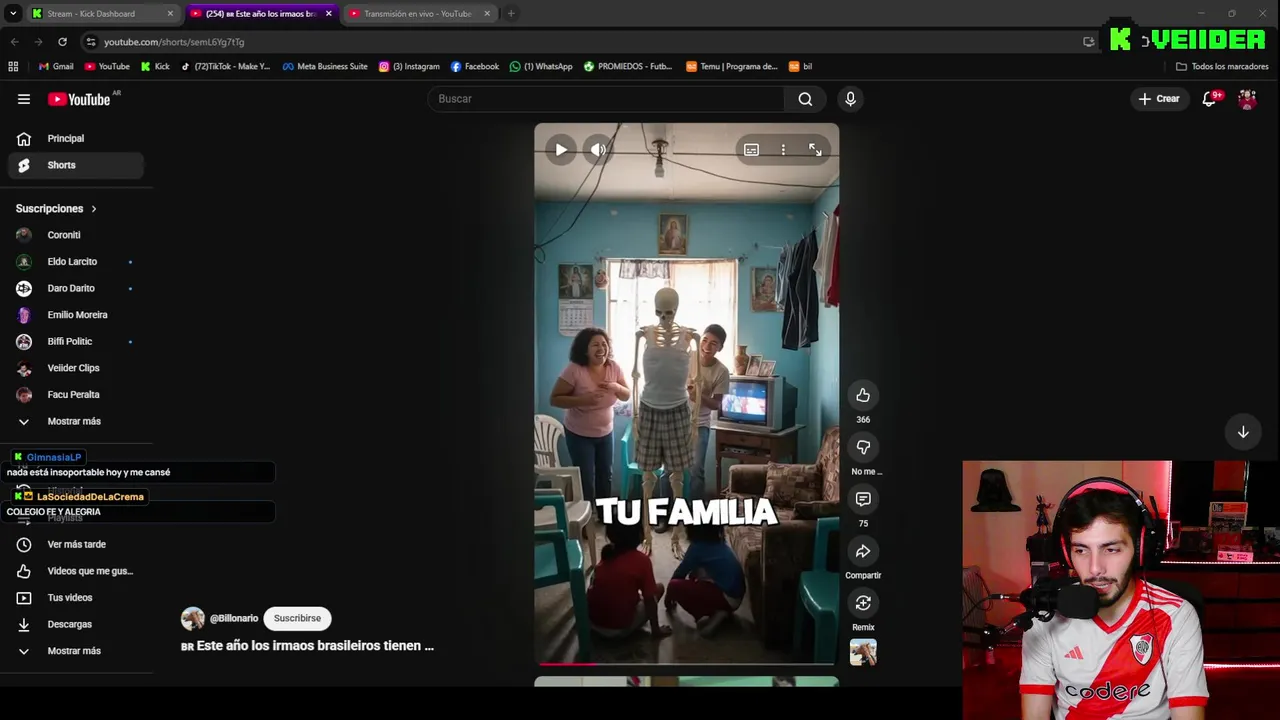Open Gmail bookmark
The image size is (1280, 720).
point(56,67)
